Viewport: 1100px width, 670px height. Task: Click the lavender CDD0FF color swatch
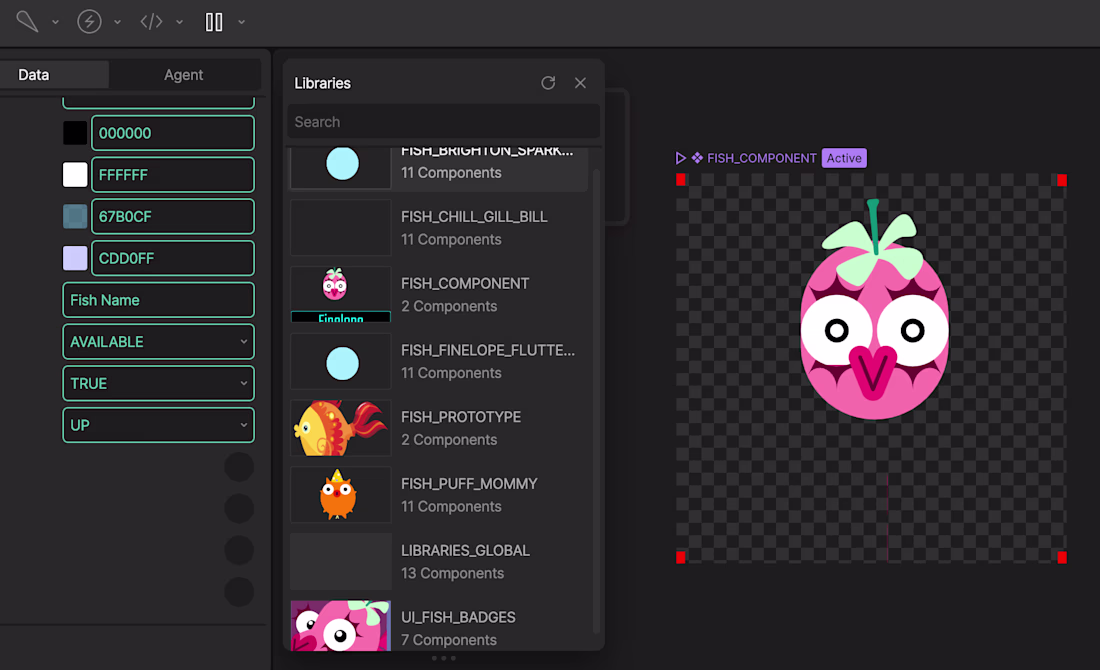pyautogui.click(x=75, y=258)
